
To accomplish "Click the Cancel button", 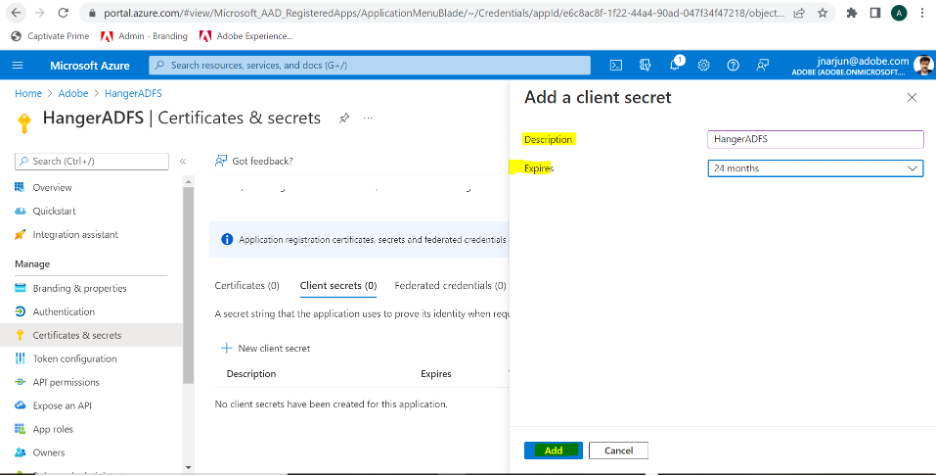I will coord(618,450).
